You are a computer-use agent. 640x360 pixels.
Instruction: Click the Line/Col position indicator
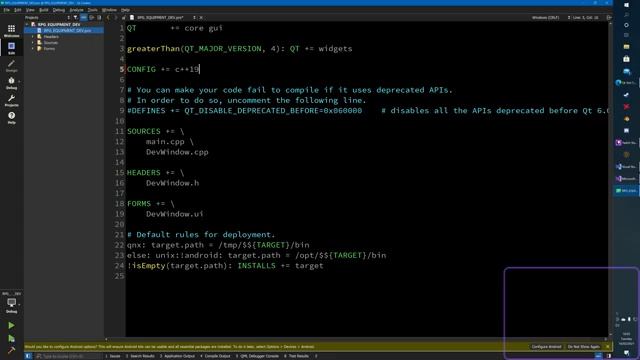[x=586, y=18]
